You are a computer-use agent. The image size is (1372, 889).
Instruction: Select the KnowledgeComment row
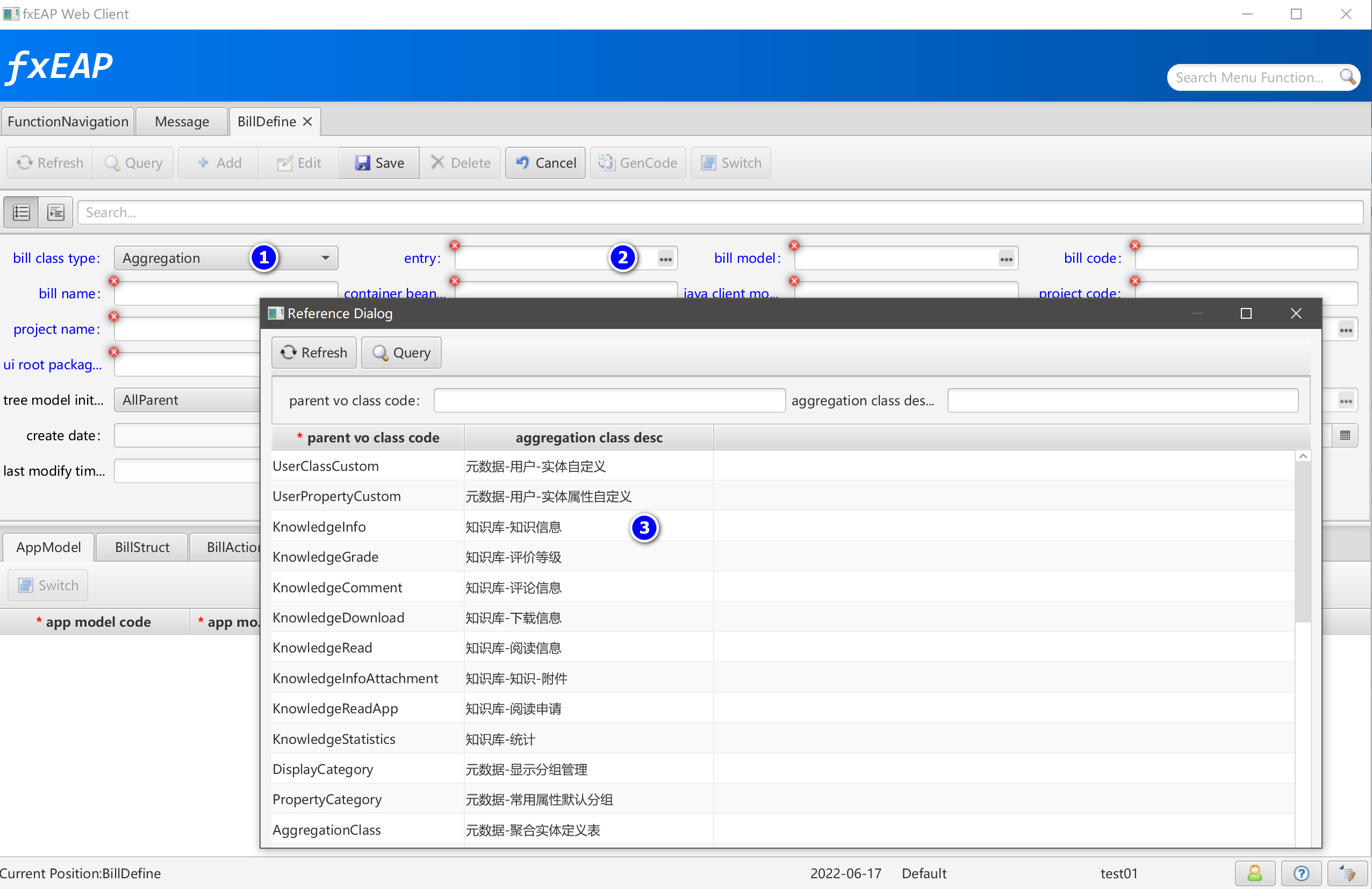[783, 587]
